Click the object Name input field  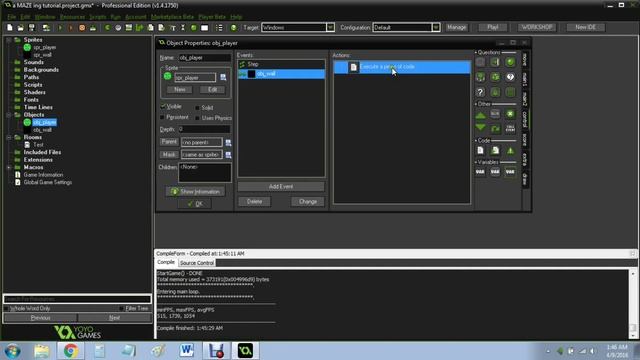point(204,58)
